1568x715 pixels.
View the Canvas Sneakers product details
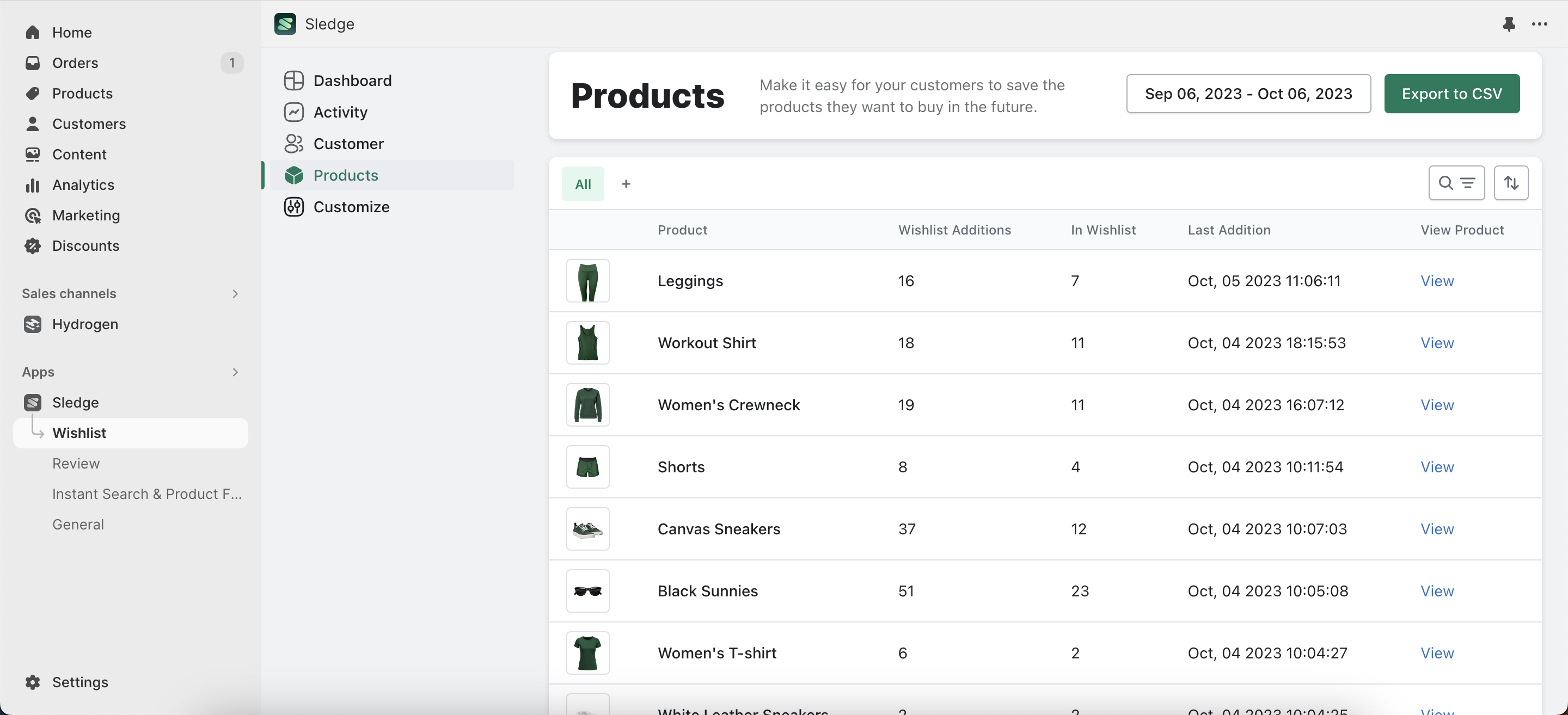click(1437, 528)
